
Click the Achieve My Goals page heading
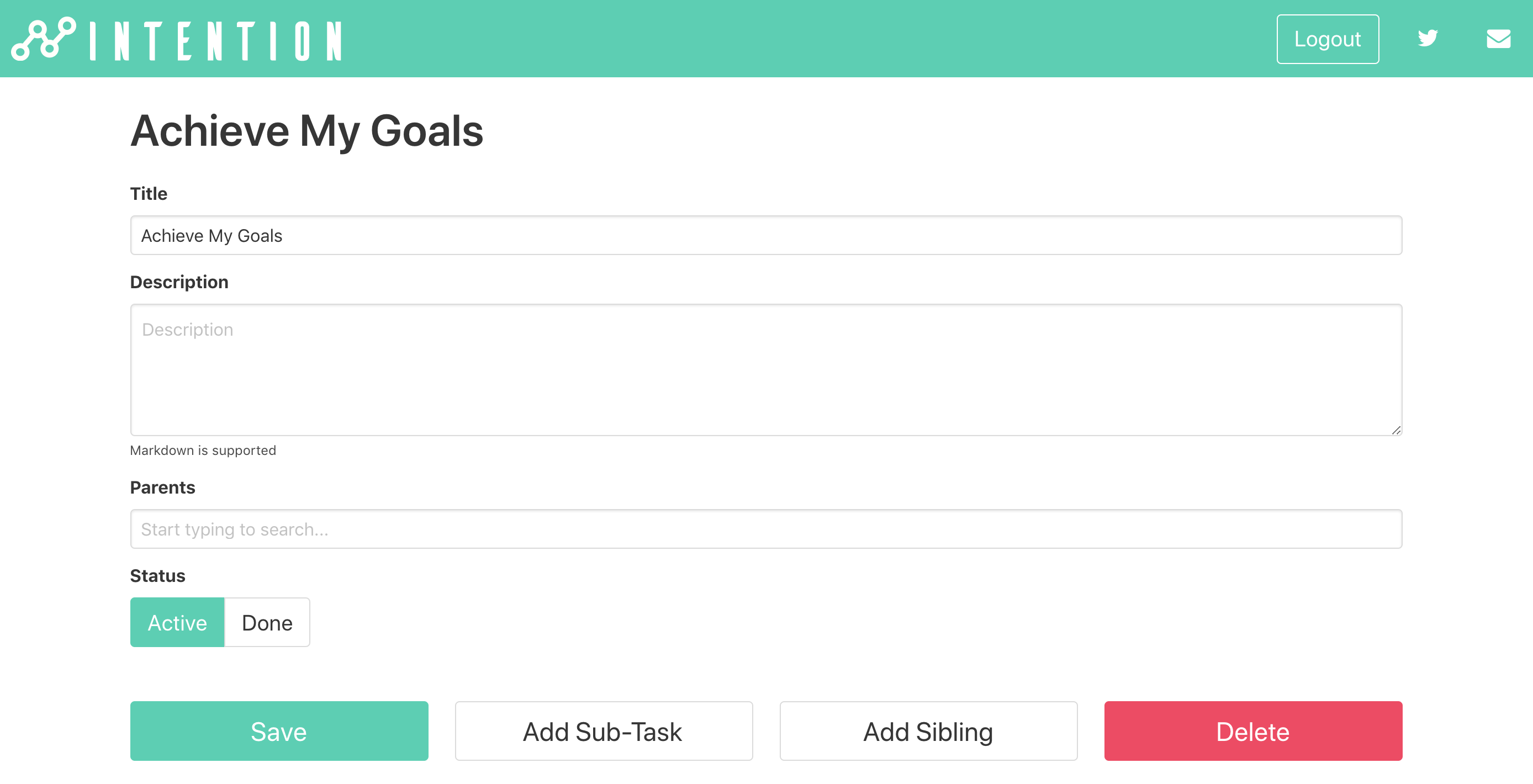(306, 131)
